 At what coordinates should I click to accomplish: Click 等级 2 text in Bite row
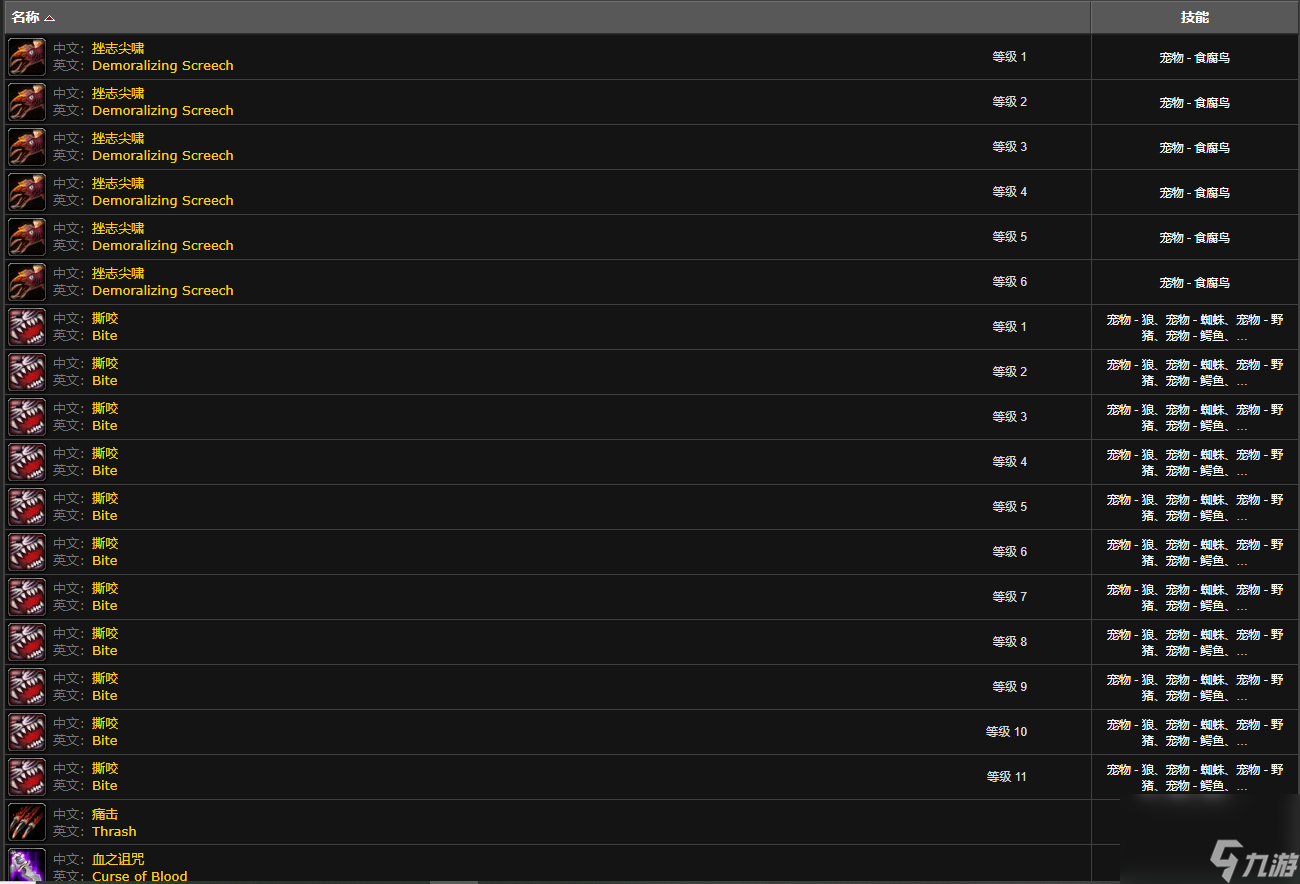click(x=1009, y=372)
